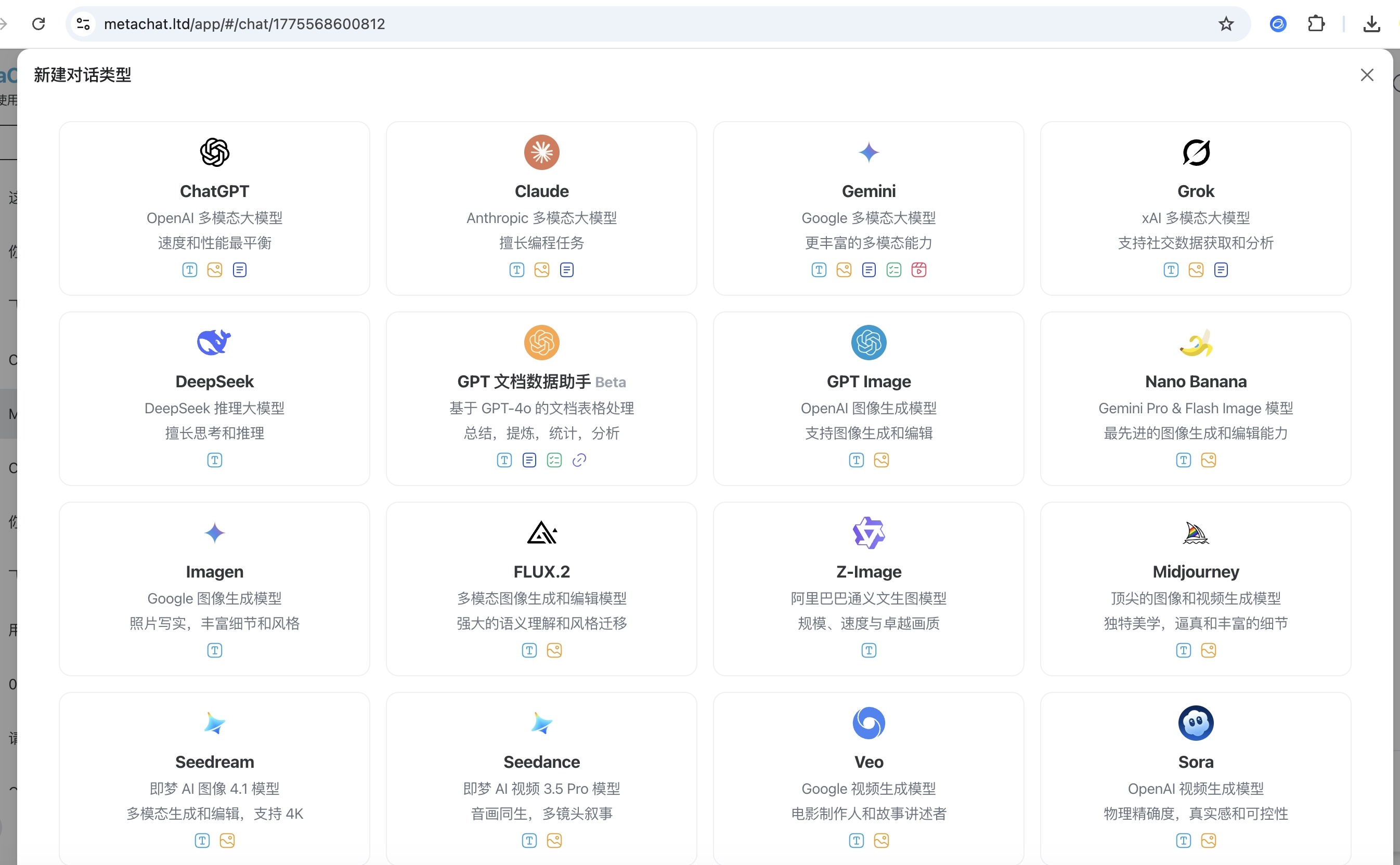This screenshot has width=1400, height=865.
Task: Select the GPT Image title
Action: pos(868,382)
